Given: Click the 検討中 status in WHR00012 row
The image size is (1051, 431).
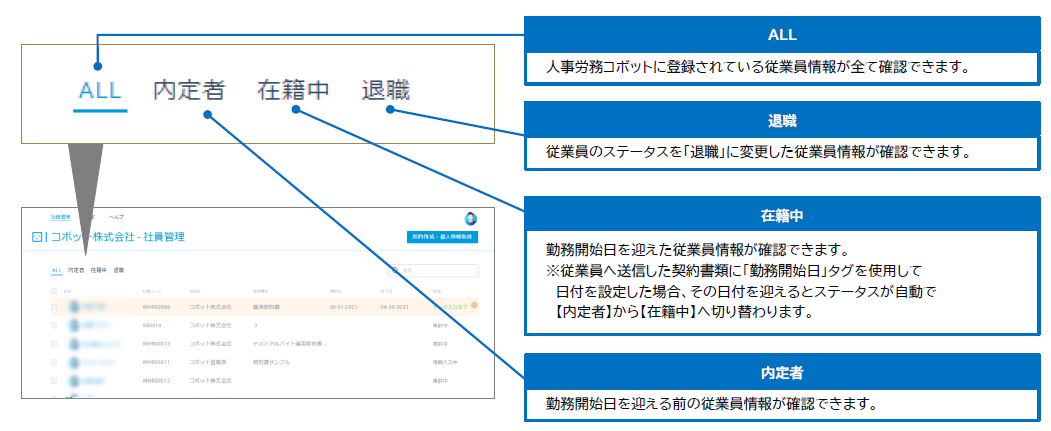Looking at the screenshot, I should 442,381.
